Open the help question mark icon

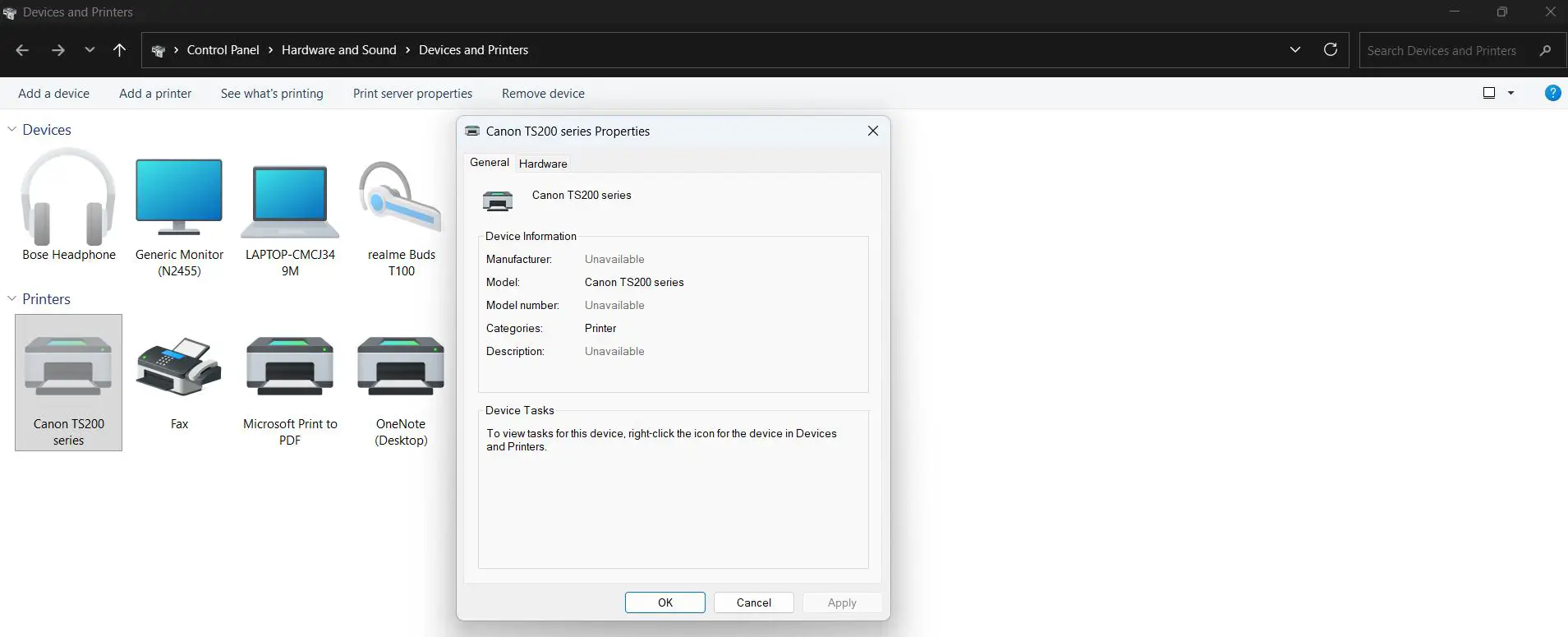click(1552, 93)
